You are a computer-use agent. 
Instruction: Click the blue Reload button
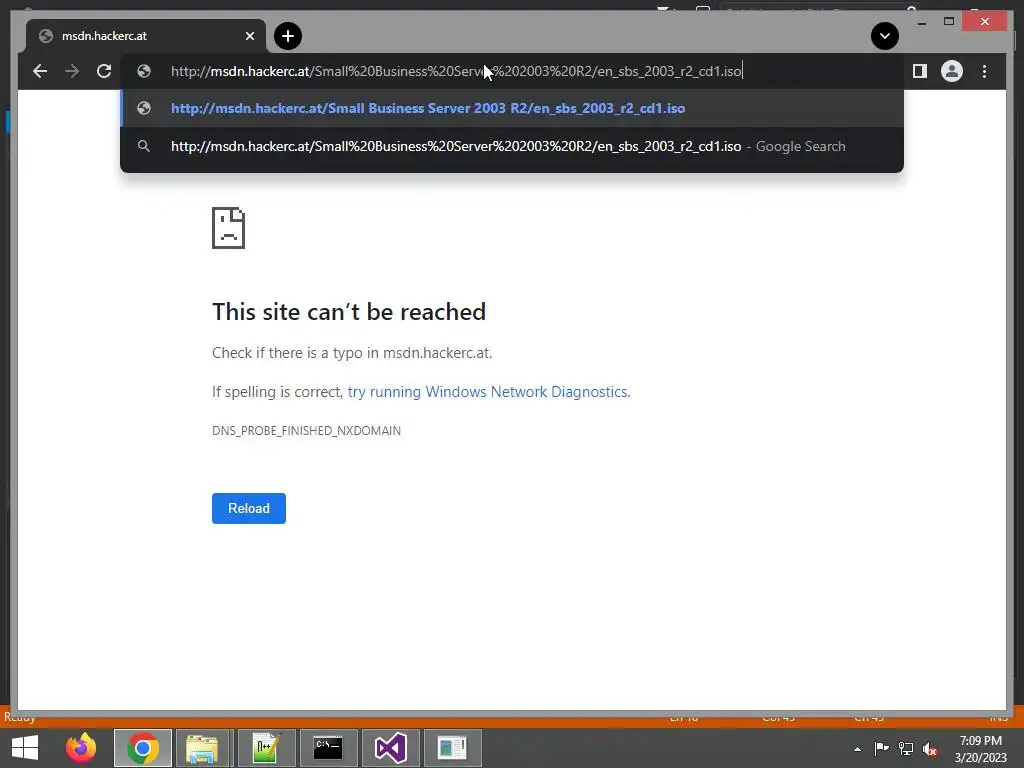click(x=249, y=508)
